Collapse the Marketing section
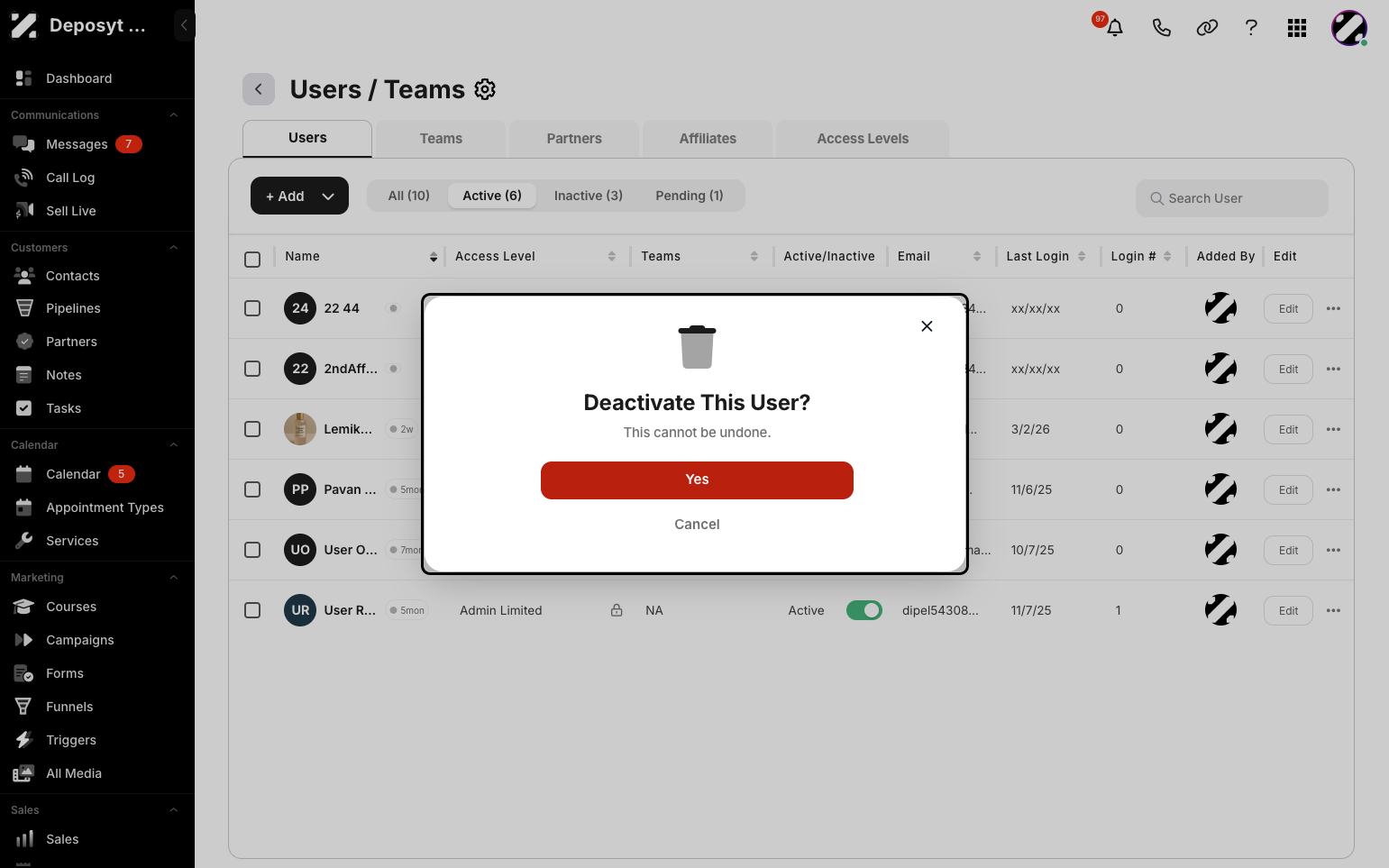This screenshot has height=868, width=1389. (174, 578)
